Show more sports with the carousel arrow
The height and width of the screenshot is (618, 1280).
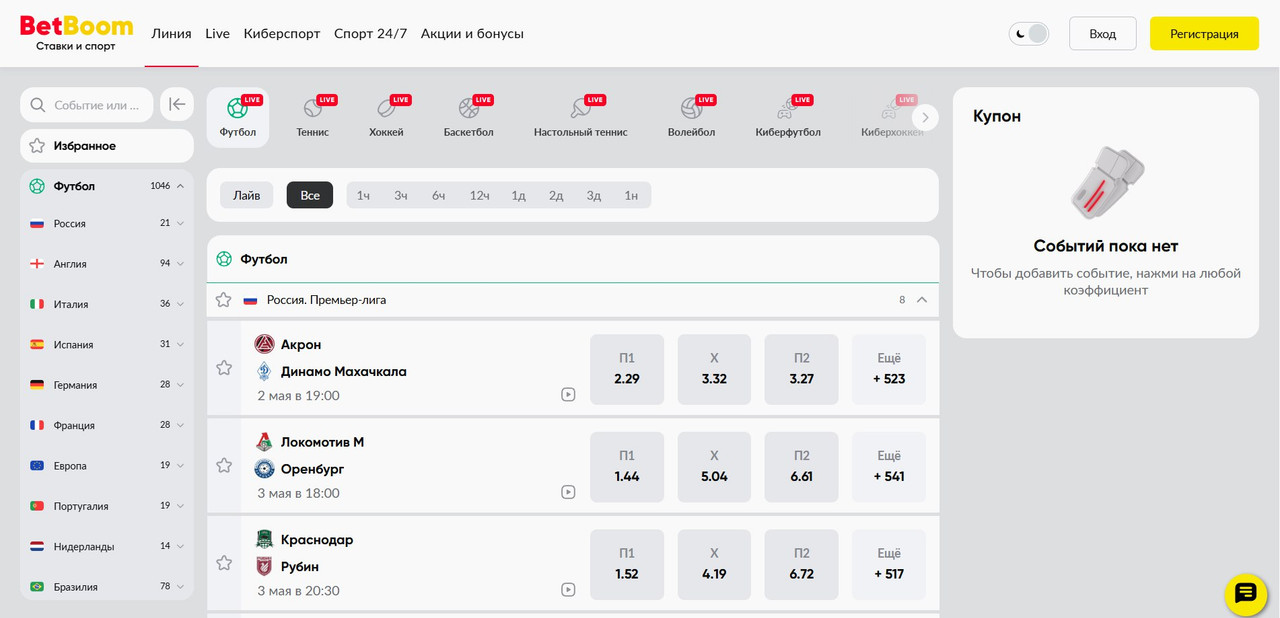(x=925, y=117)
